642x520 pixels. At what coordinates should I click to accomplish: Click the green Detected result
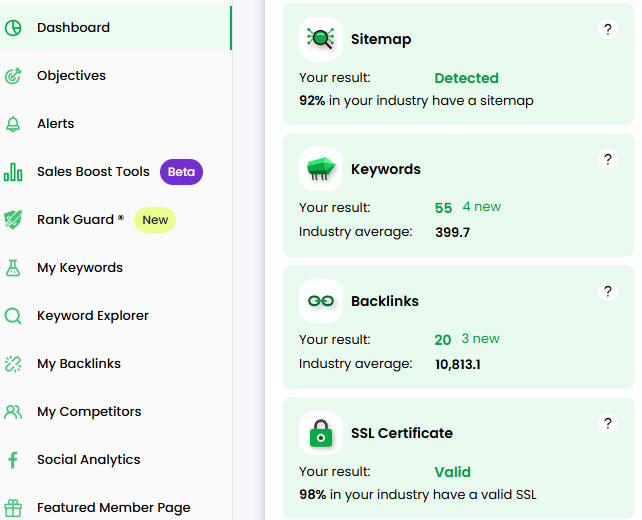pos(466,78)
